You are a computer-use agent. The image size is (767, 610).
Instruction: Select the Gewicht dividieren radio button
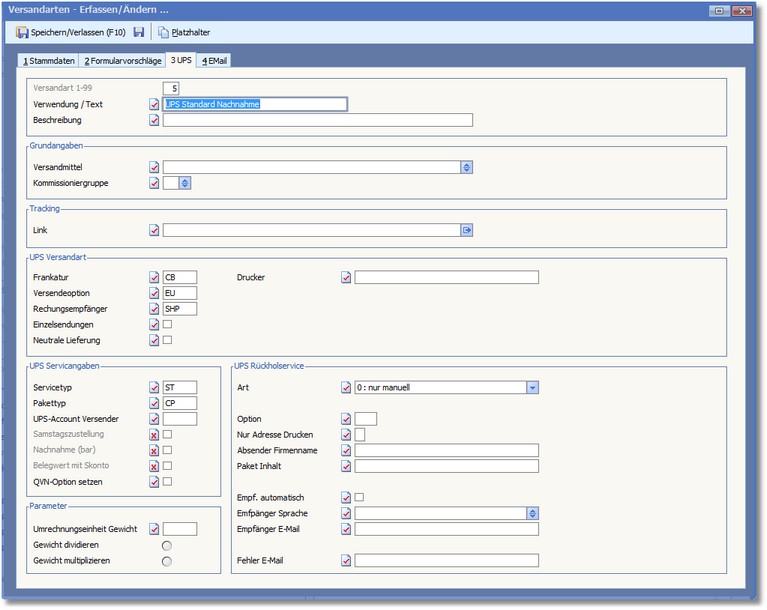(167, 545)
